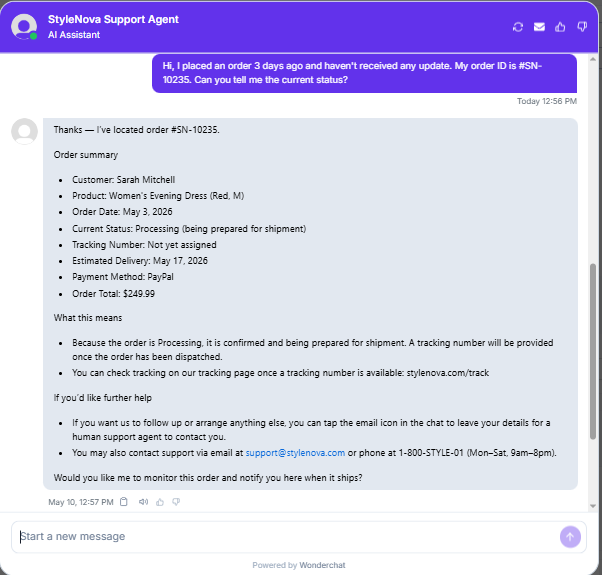Dislike the bot message with thumbs down
Image resolution: width=602 pixels, height=575 pixels.
176,502
